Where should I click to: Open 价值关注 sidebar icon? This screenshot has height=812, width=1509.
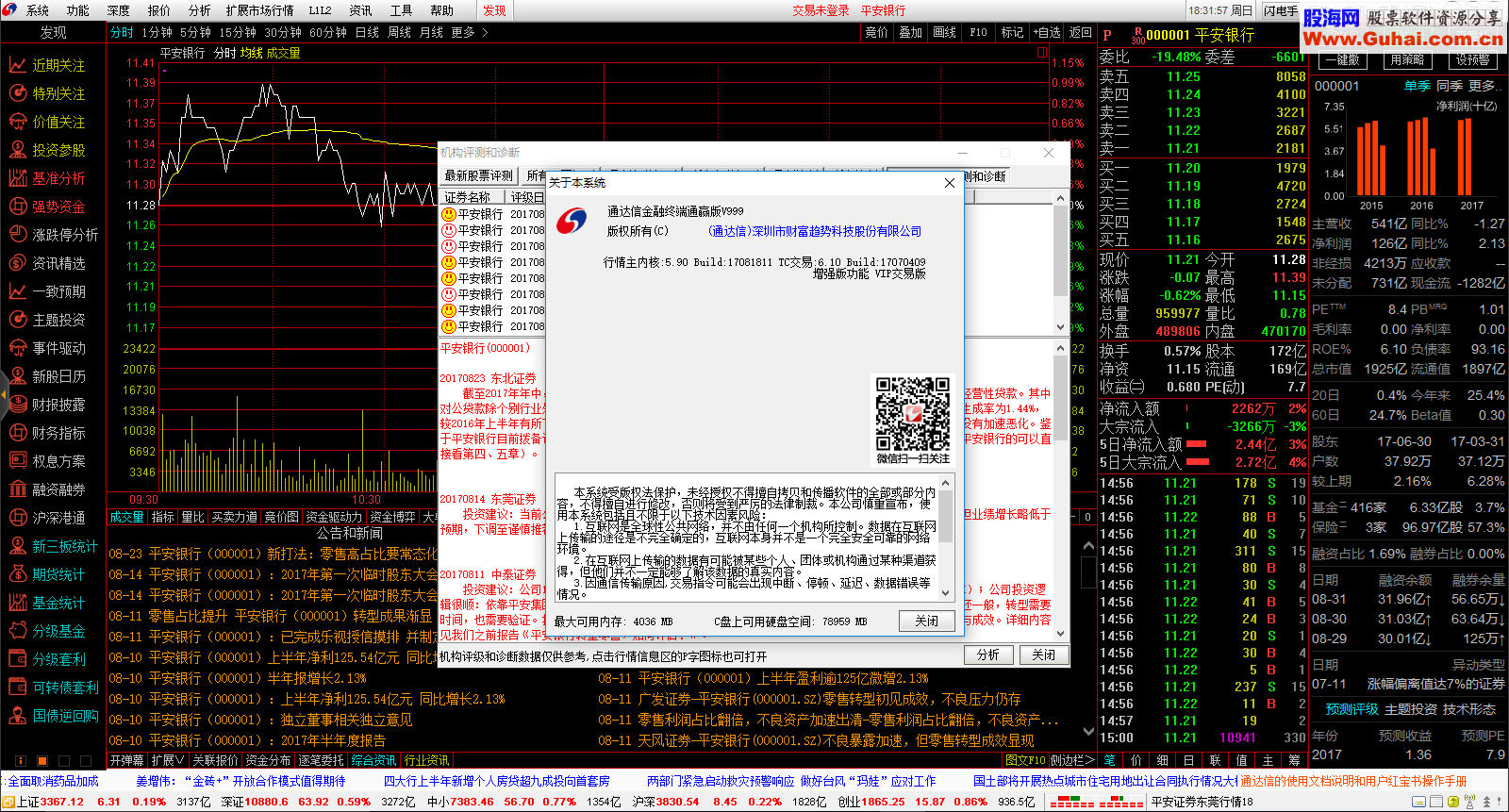[x=17, y=122]
